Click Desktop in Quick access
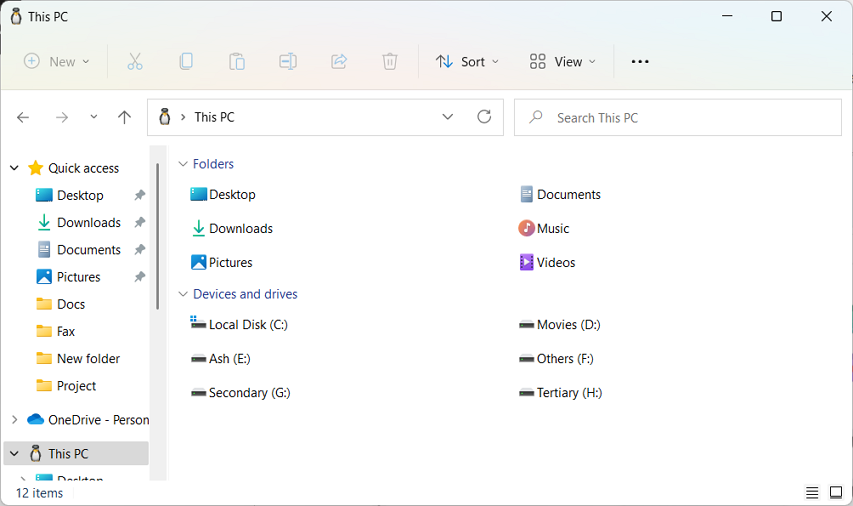This screenshot has width=853, height=506. [x=81, y=195]
